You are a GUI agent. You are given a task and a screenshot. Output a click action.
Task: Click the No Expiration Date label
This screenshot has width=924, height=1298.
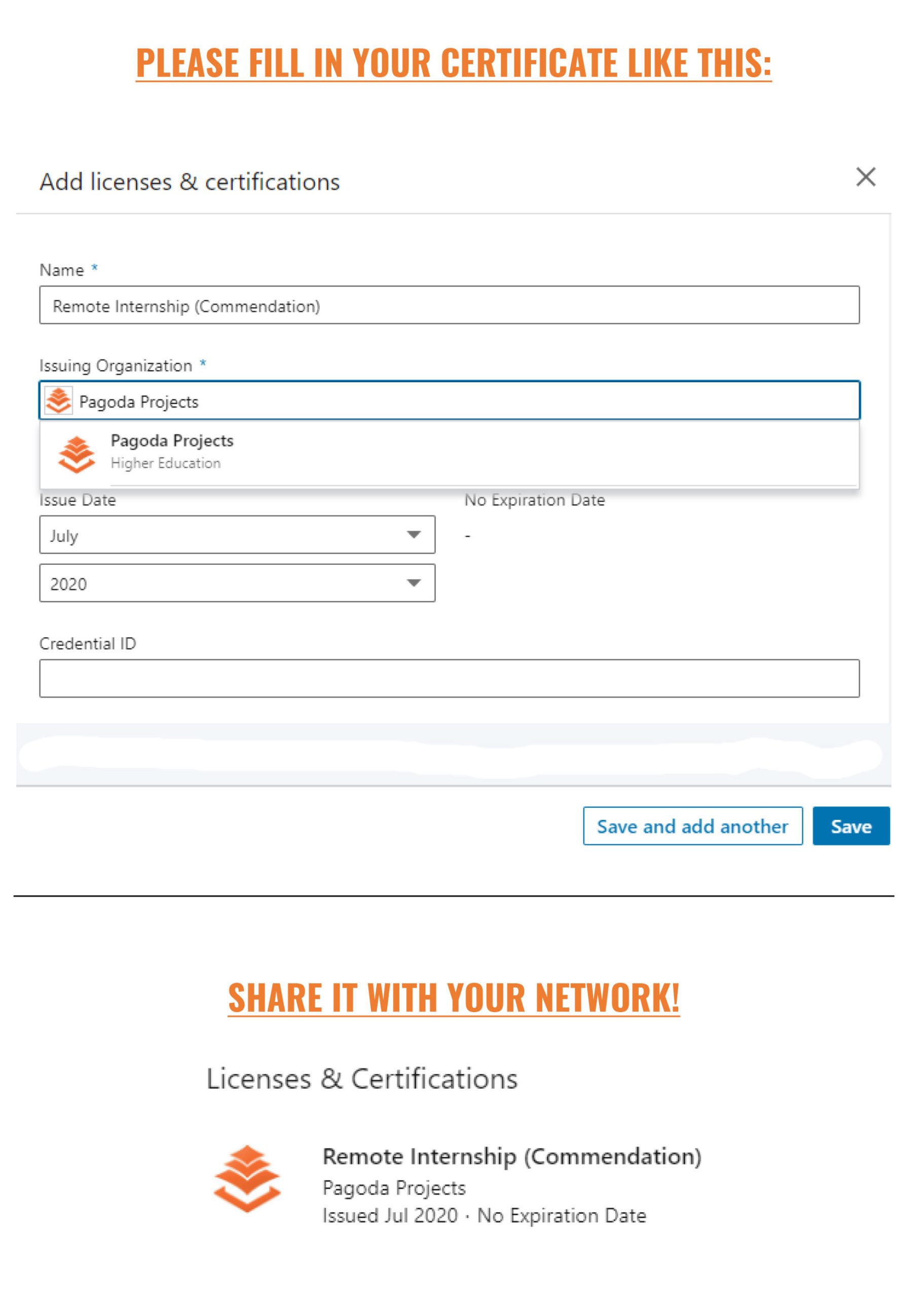535,500
